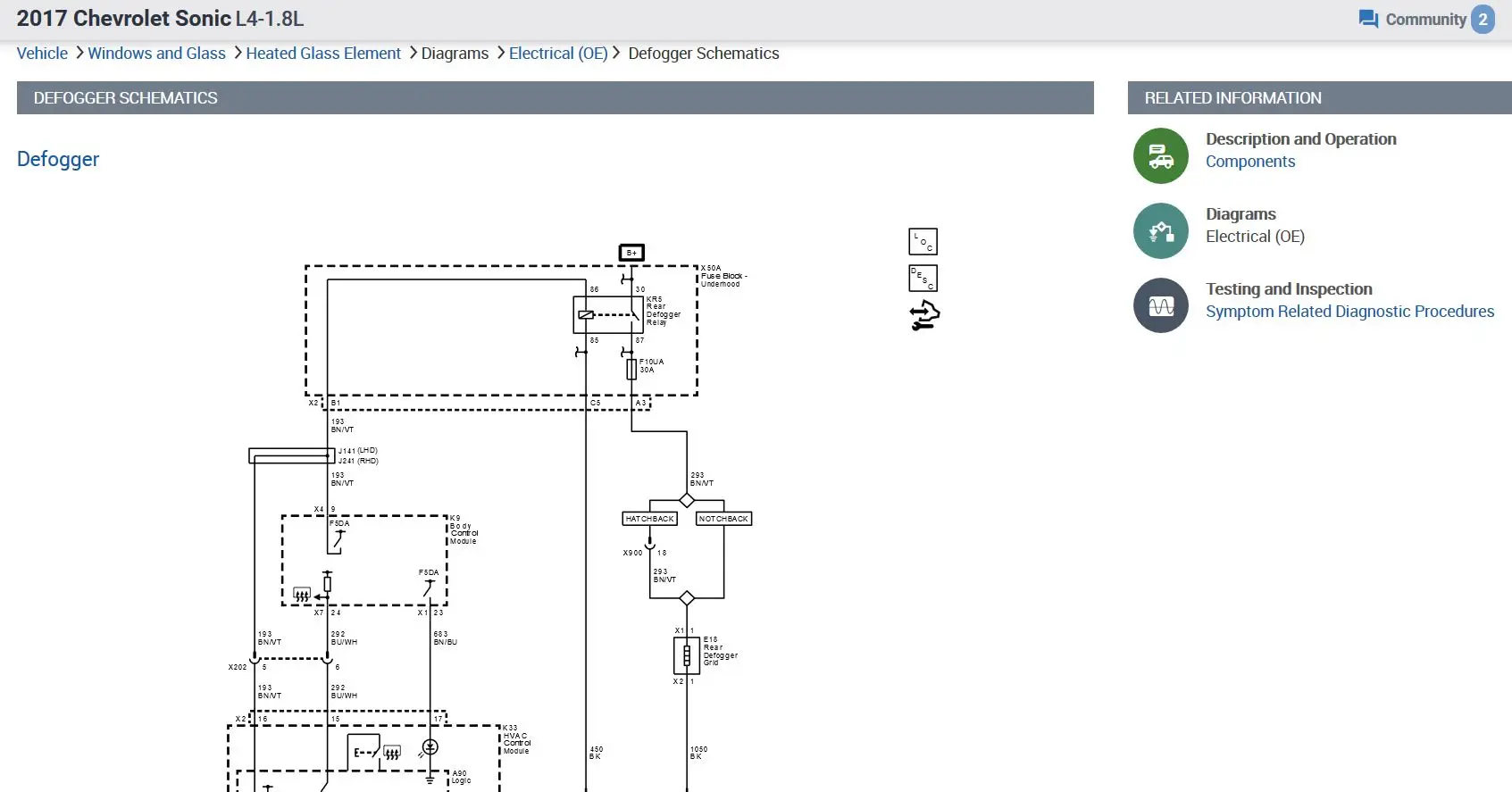Click the Description and Operation heading
This screenshot has height=792, width=1512.
[x=1300, y=139]
